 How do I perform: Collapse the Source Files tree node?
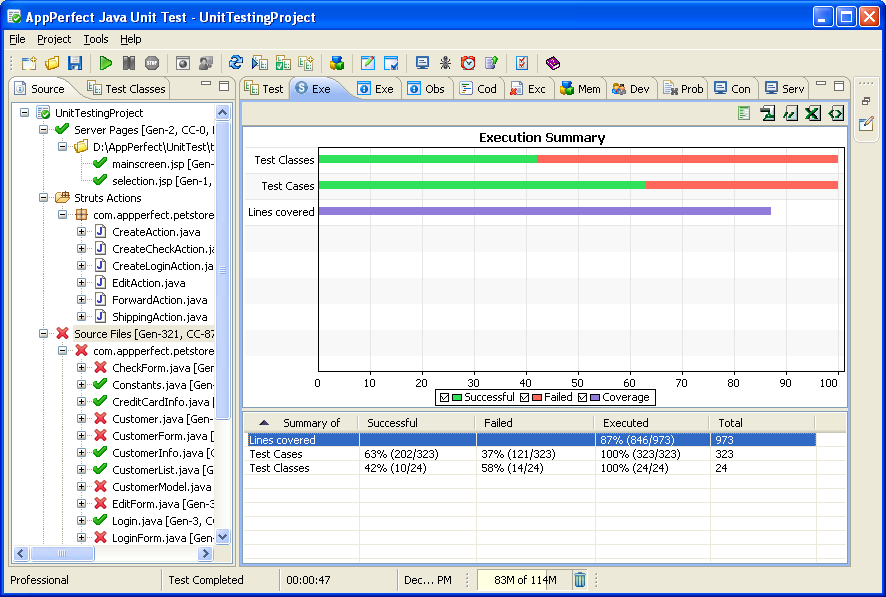pyautogui.click(x=44, y=333)
